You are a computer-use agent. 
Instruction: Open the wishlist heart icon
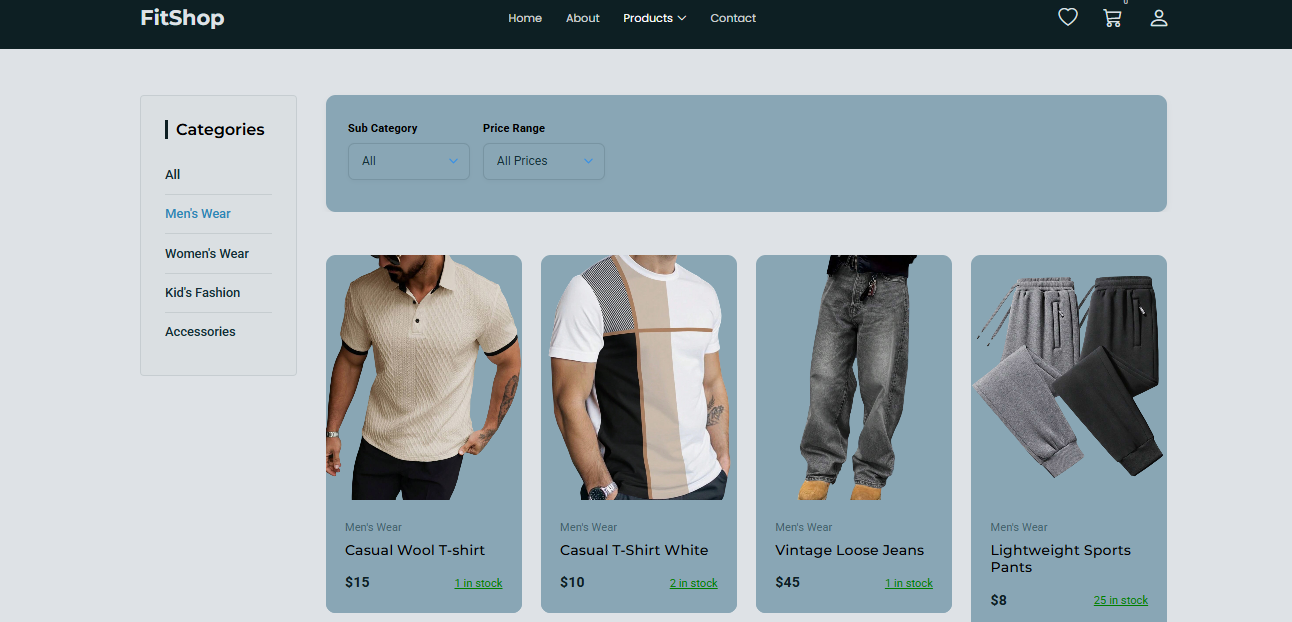(x=1068, y=17)
